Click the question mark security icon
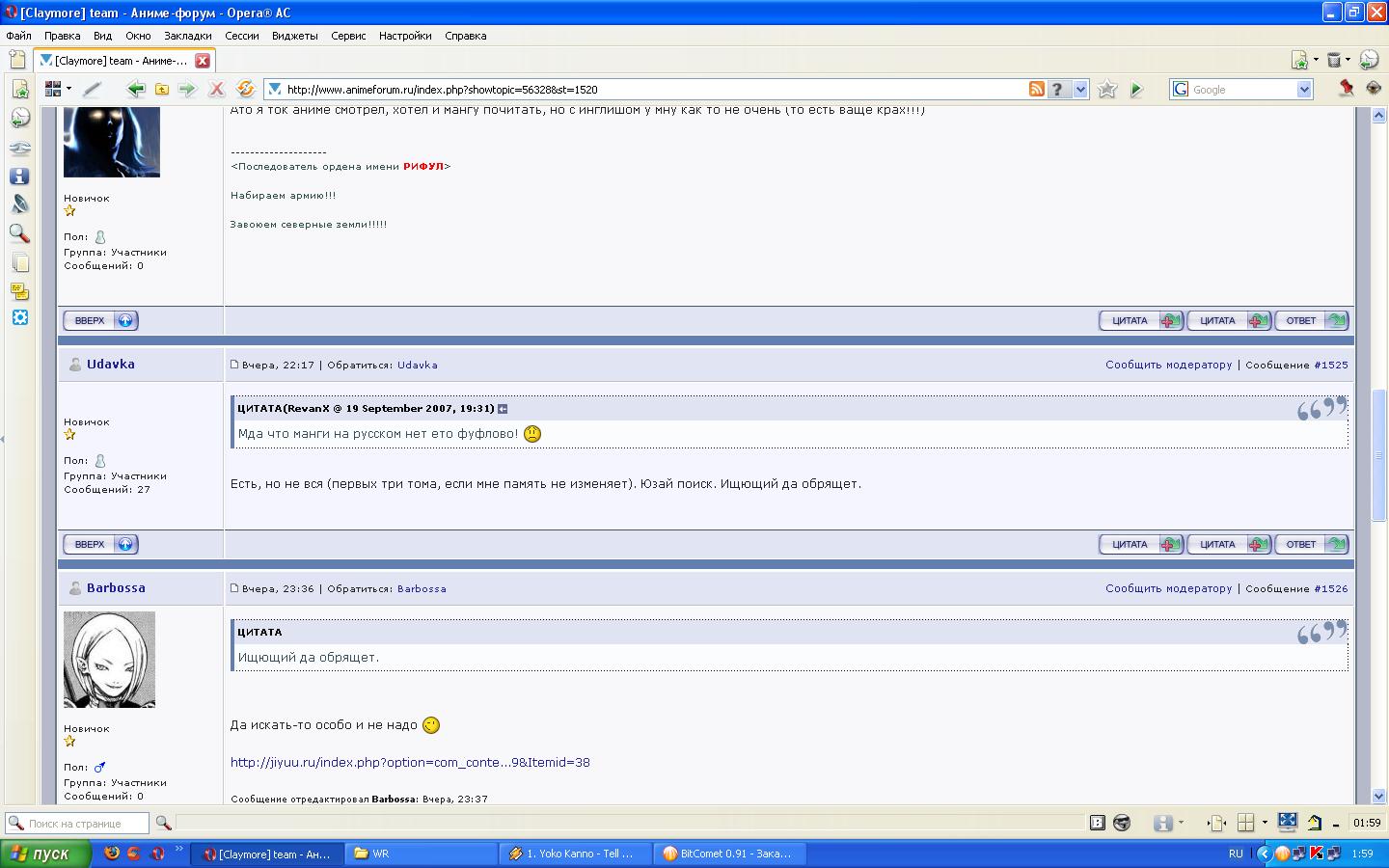The image size is (1389, 868). click(x=1057, y=89)
